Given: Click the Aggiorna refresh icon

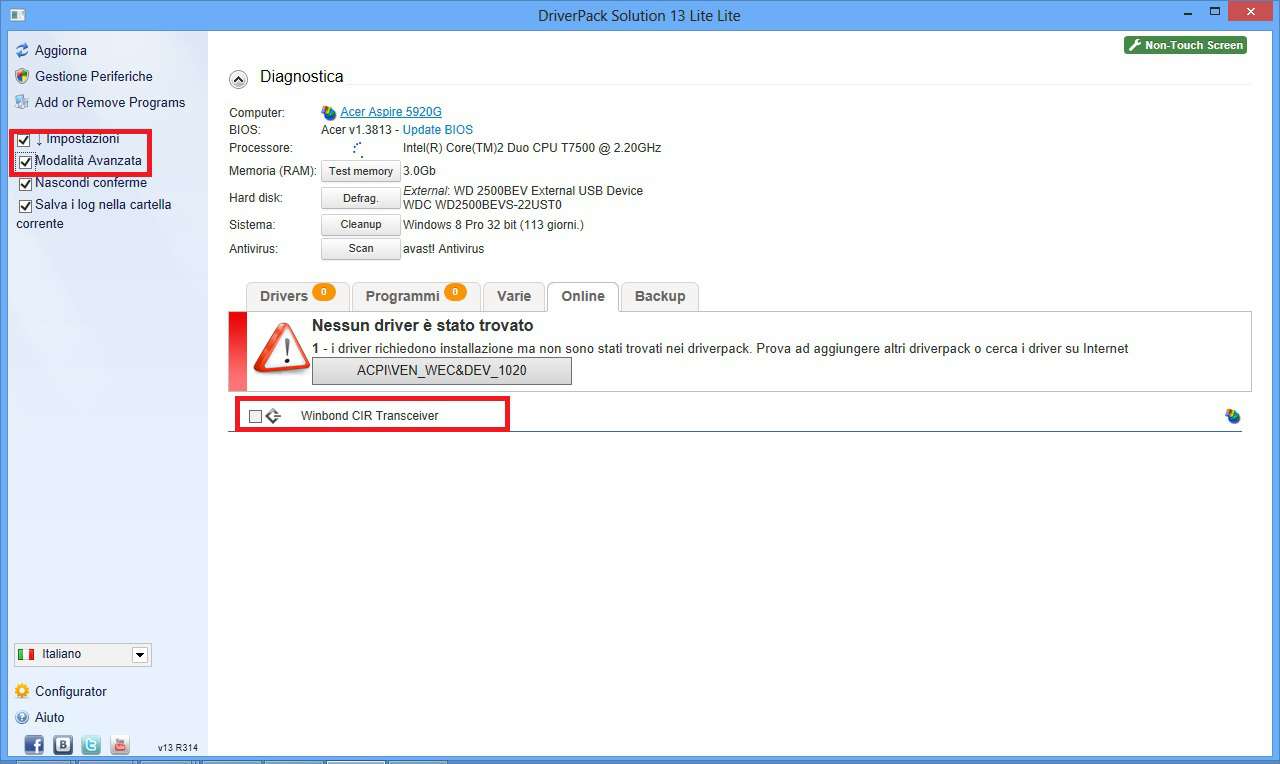Looking at the screenshot, I should pyautogui.click(x=22, y=50).
